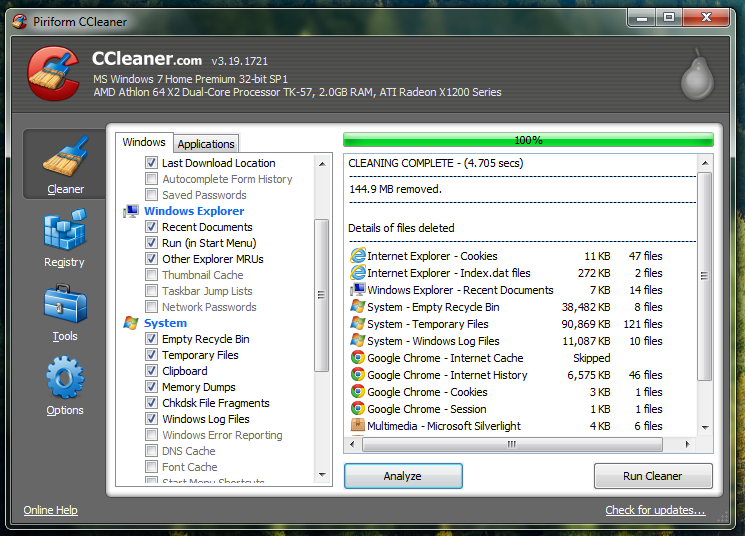Click the Analyze button
The height and width of the screenshot is (536, 745).
point(403,476)
